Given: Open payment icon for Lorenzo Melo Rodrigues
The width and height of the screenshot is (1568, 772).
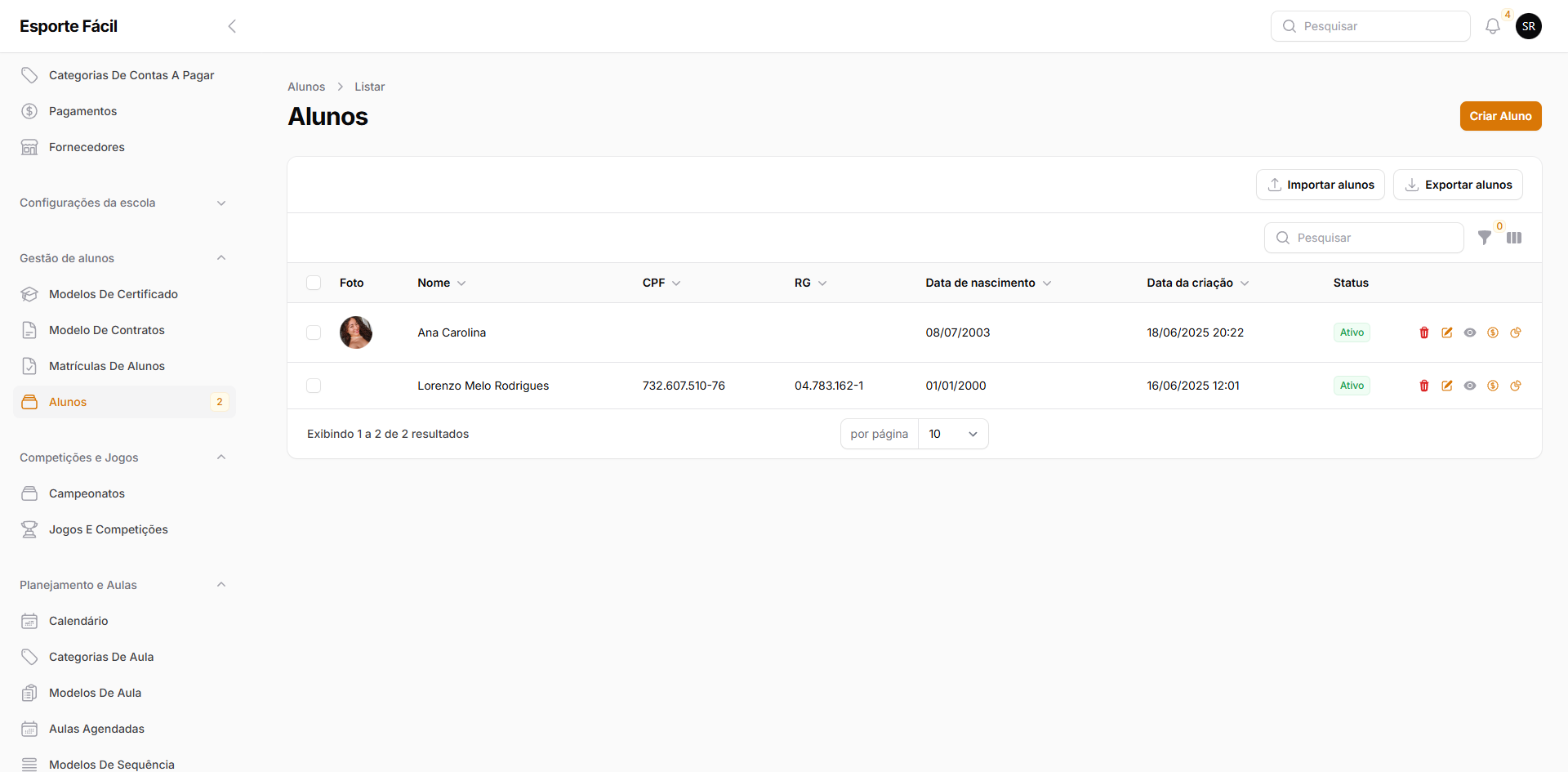Looking at the screenshot, I should coord(1493,386).
